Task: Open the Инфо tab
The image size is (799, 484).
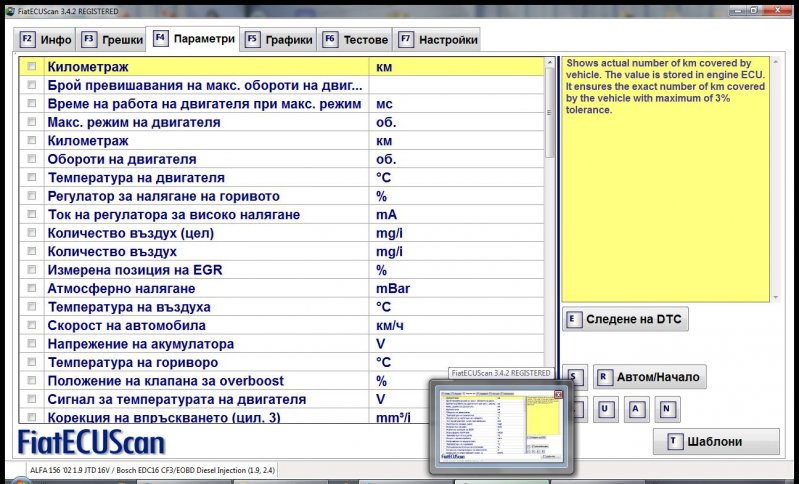Action: click(x=45, y=40)
